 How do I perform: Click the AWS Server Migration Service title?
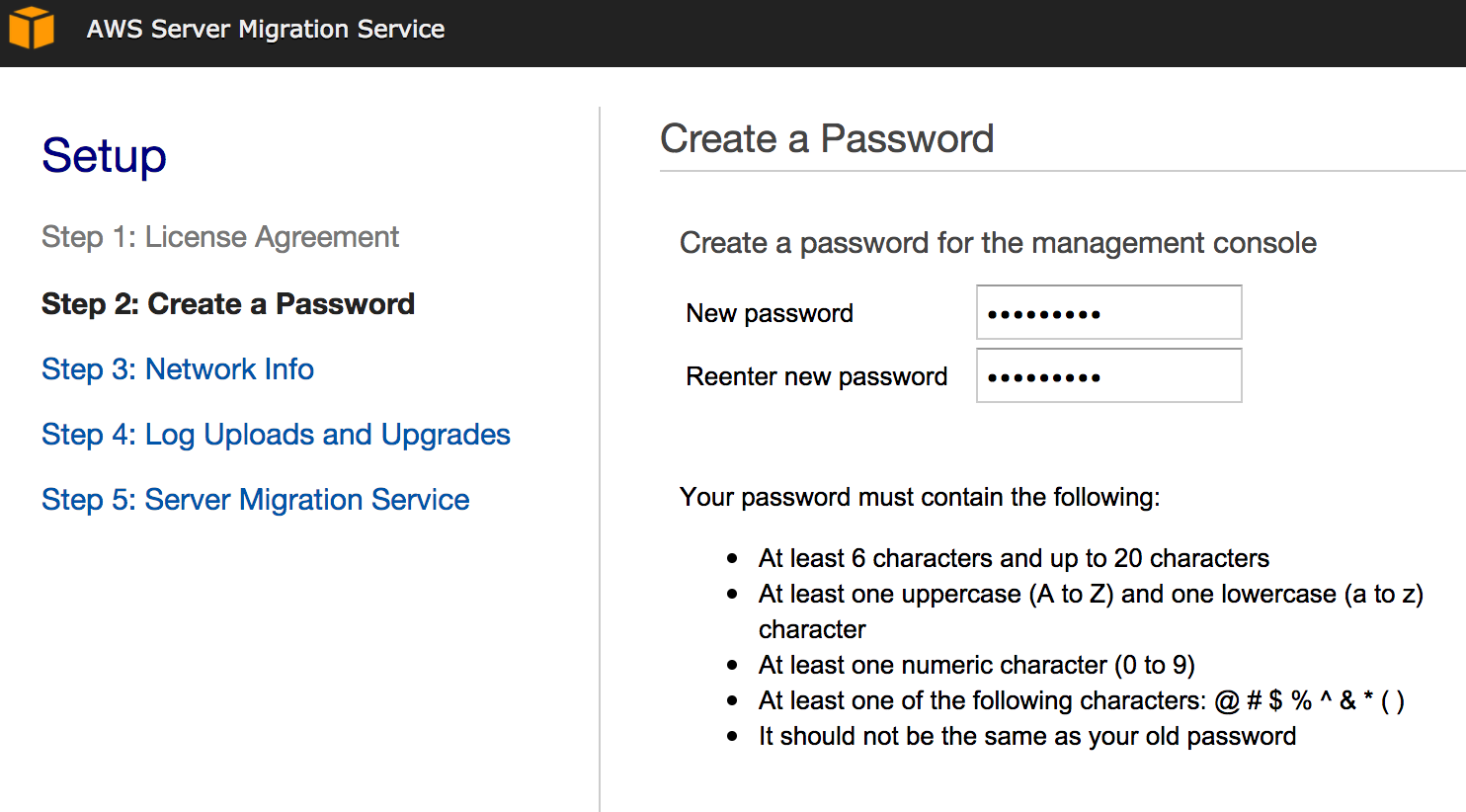click(265, 30)
